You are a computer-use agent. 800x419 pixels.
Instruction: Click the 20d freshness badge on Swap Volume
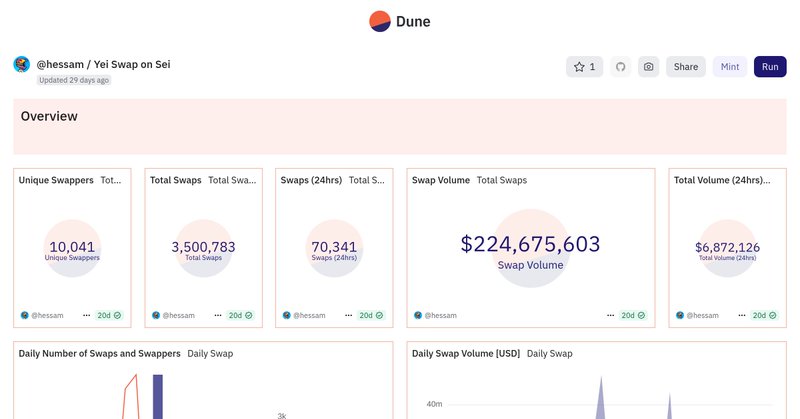[x=633, y=315]
